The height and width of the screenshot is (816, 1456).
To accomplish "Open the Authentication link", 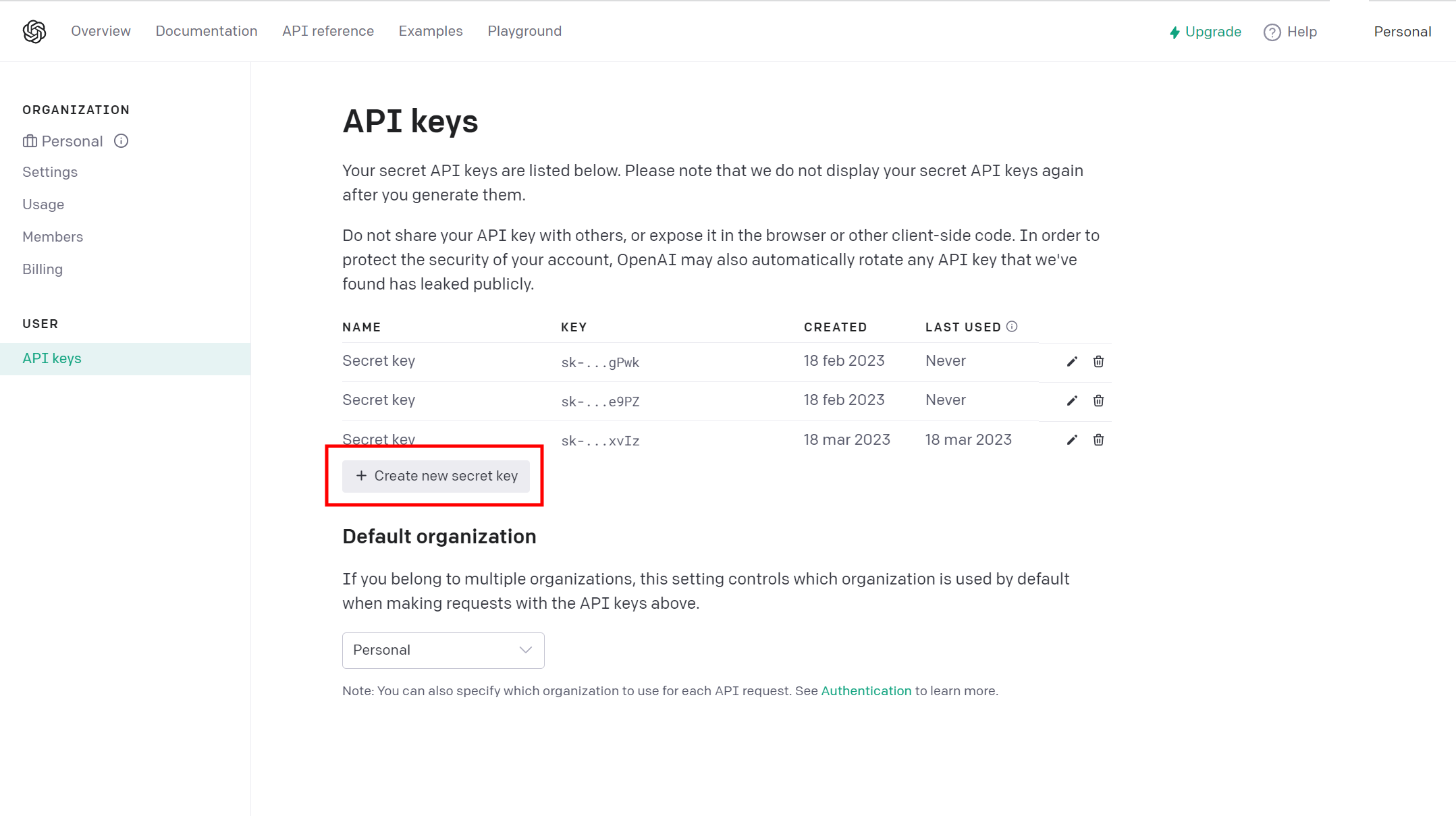I will (x=866, y=690).
